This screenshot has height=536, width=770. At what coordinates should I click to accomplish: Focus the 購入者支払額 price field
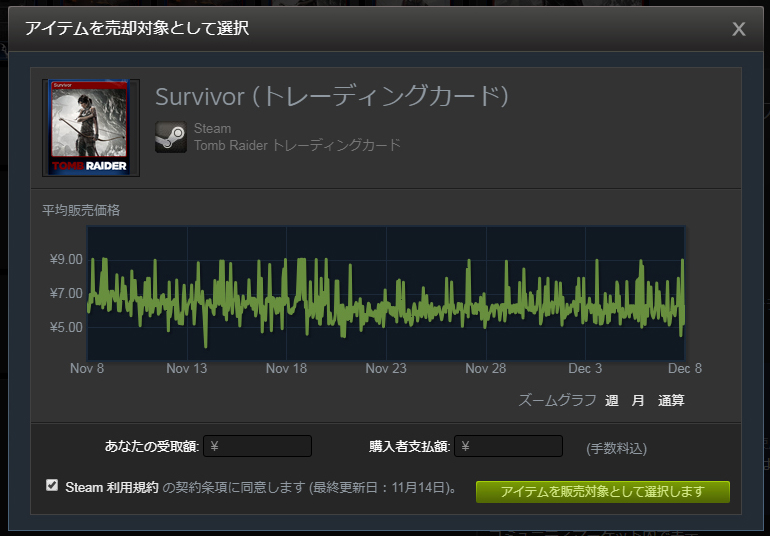(x=508, y=446)
